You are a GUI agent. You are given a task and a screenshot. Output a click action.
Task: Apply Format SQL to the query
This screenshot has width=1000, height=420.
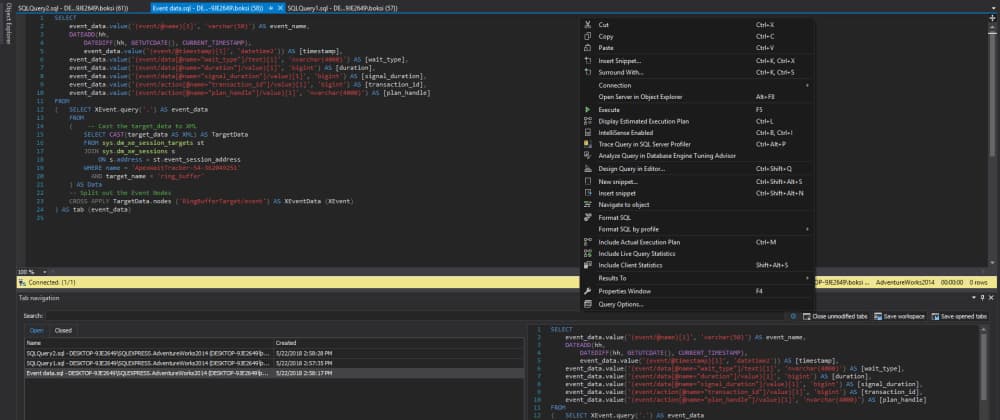pos(697,217)
